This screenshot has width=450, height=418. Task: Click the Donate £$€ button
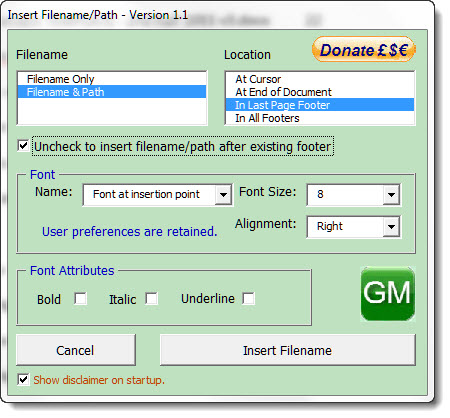click(x=364, y=50)
